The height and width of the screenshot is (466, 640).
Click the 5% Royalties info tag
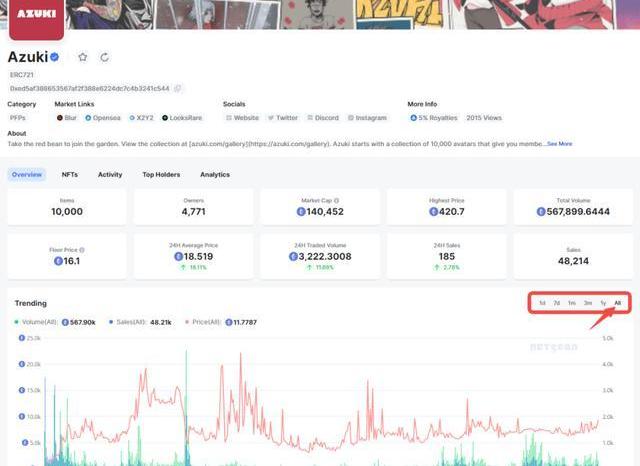click(x=433, y=118)
